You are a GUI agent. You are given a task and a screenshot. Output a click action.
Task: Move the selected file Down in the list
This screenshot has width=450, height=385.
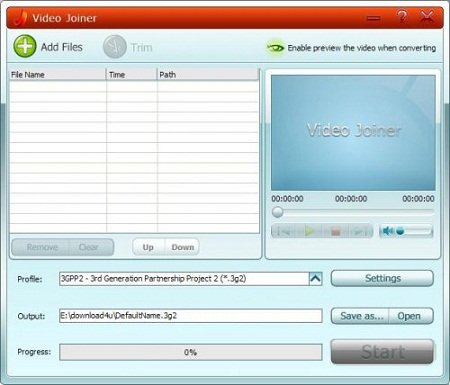[x=182, y=247]
